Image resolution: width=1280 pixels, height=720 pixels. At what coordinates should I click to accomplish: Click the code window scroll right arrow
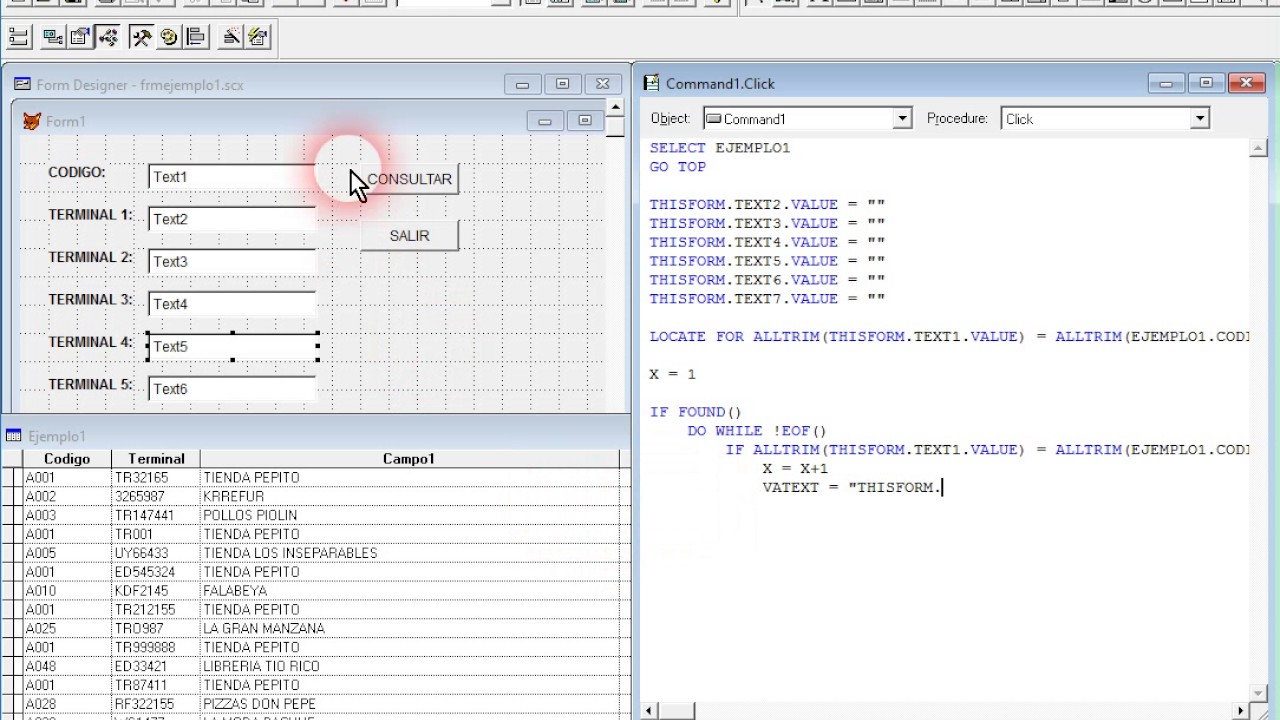[1241, 711]
